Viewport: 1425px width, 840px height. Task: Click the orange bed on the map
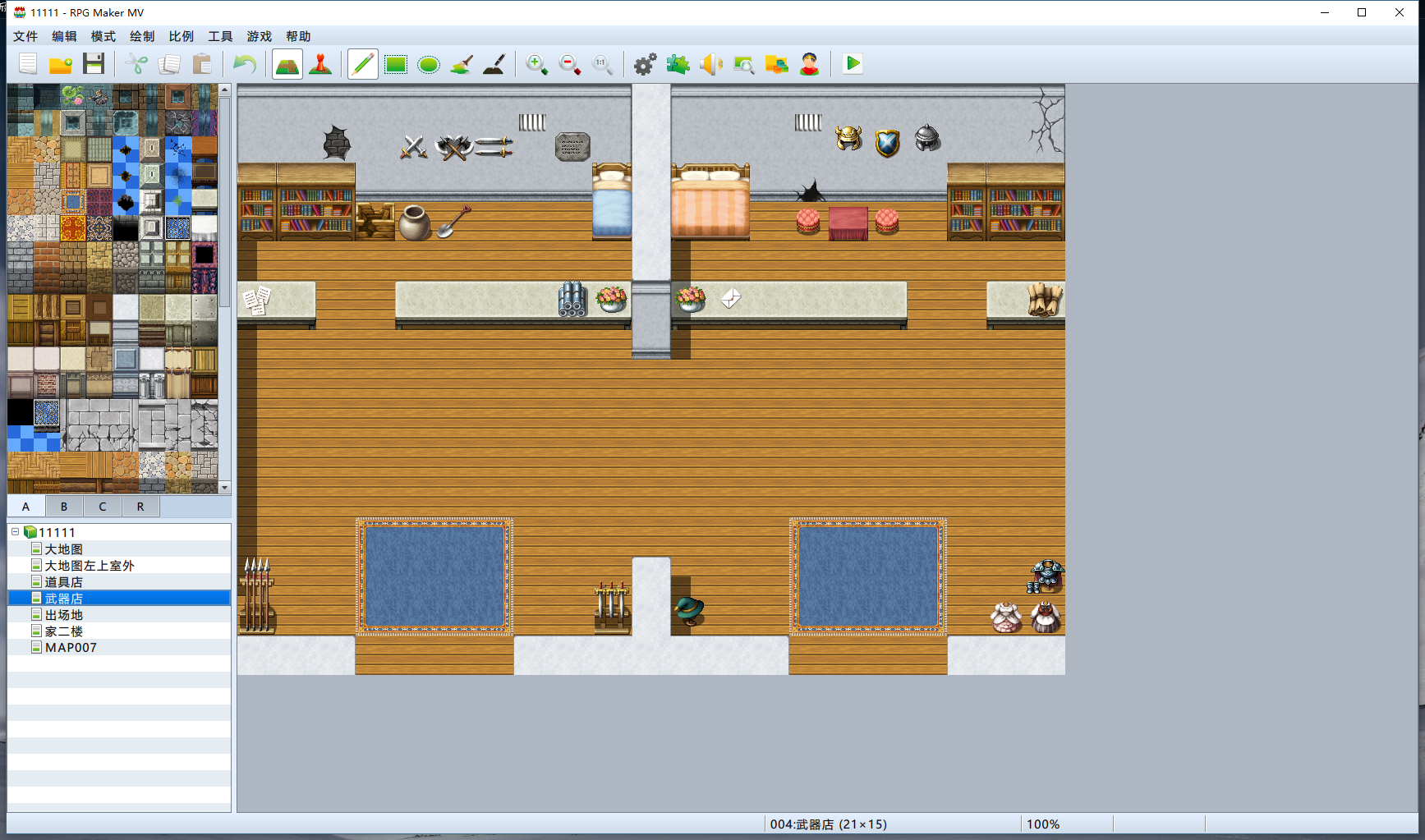coord(710,202)
